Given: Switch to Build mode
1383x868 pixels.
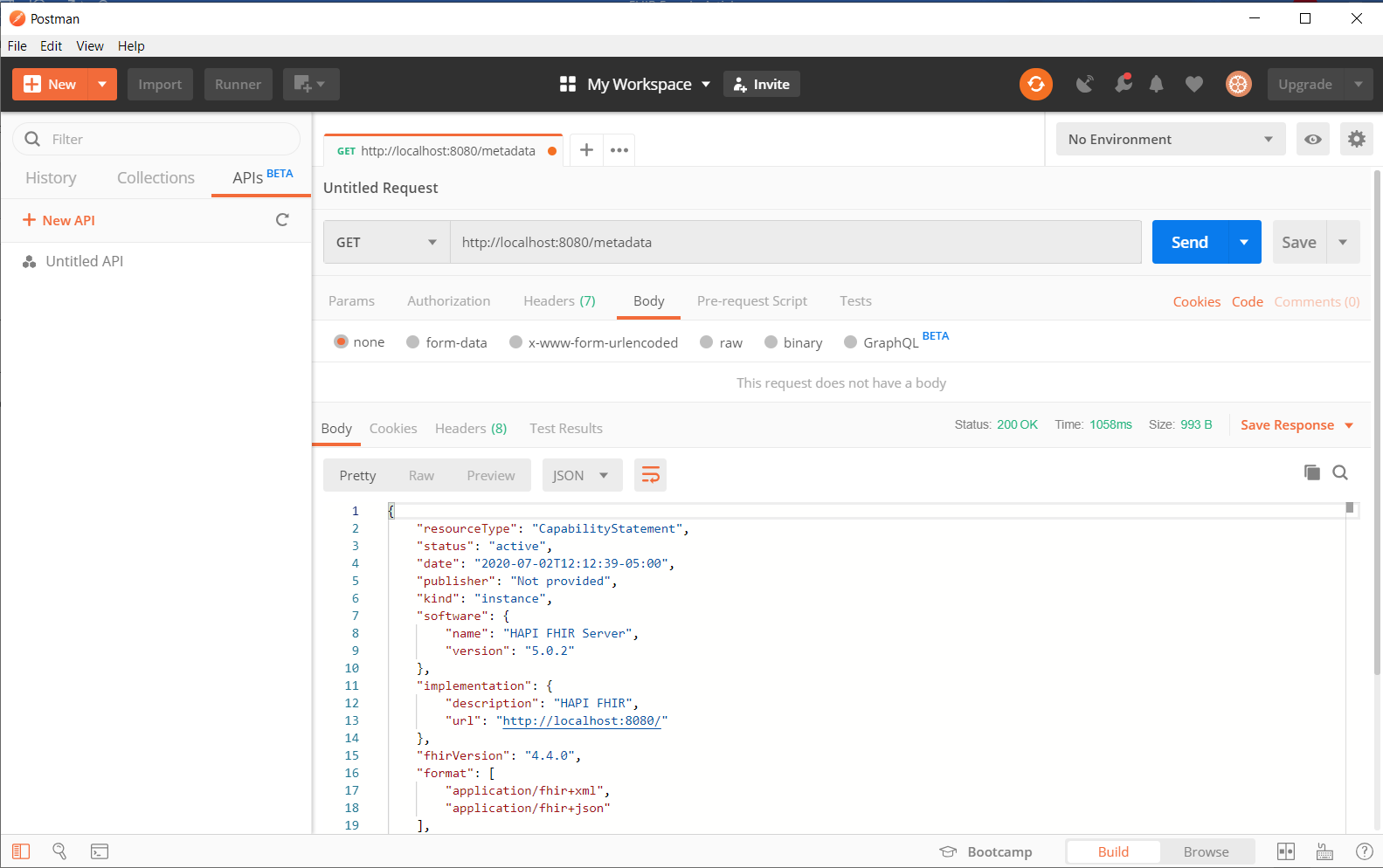Looking at the screenshot, I should pyautogui.click(x=1113, y=851).
